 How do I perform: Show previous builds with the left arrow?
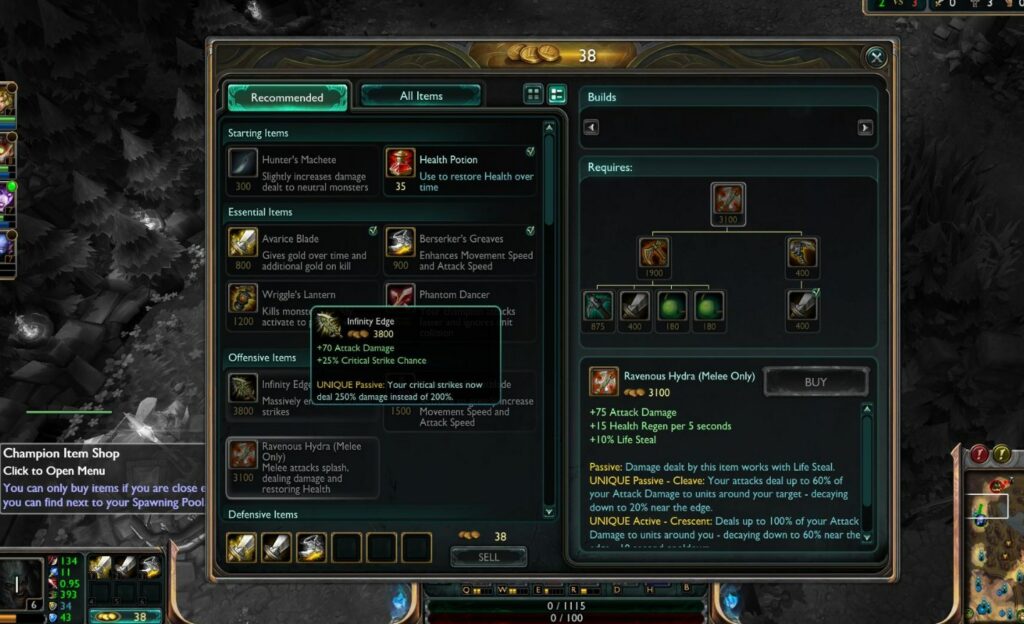pos(591,127)
